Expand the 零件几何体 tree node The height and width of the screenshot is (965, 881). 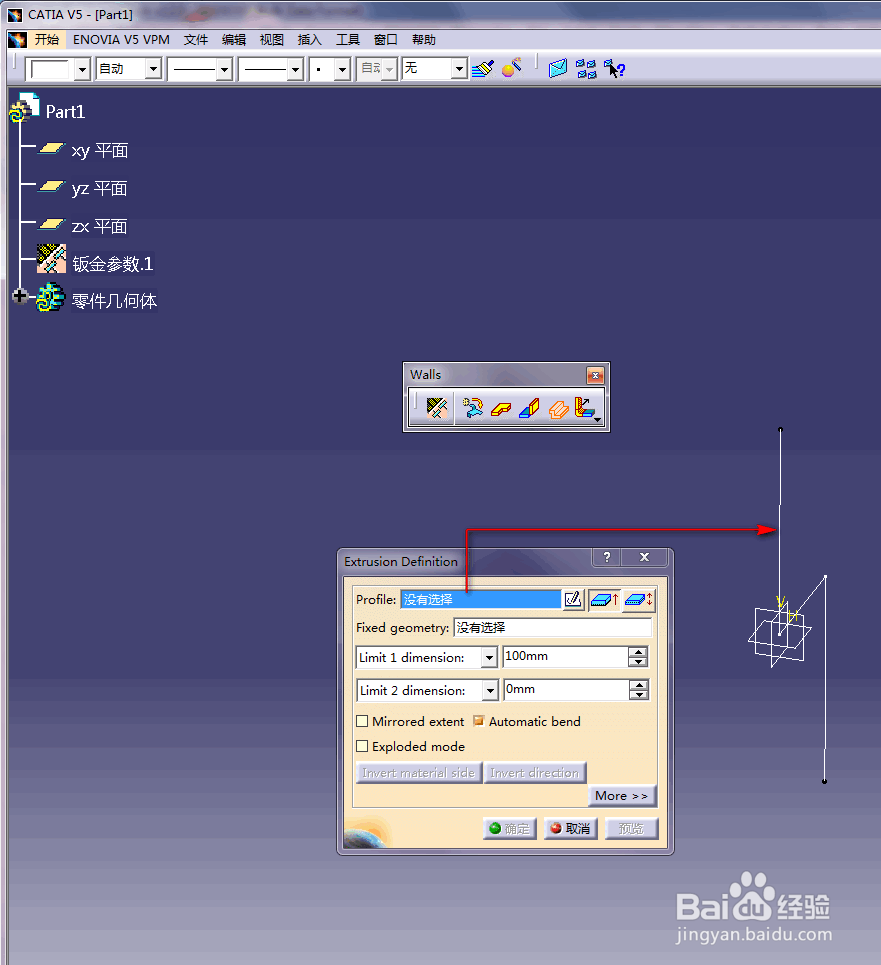pyautogui.click(x=20, y=296)
